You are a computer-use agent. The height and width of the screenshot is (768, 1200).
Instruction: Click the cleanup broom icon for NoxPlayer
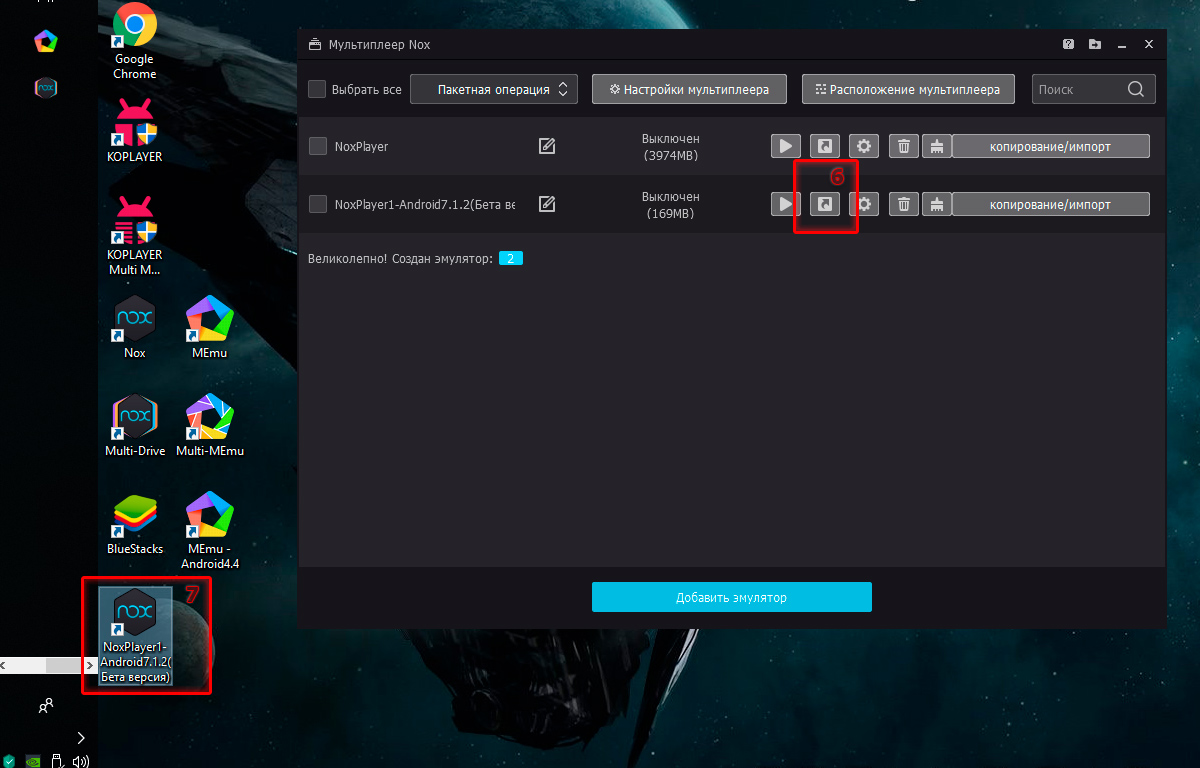[936, 146]
